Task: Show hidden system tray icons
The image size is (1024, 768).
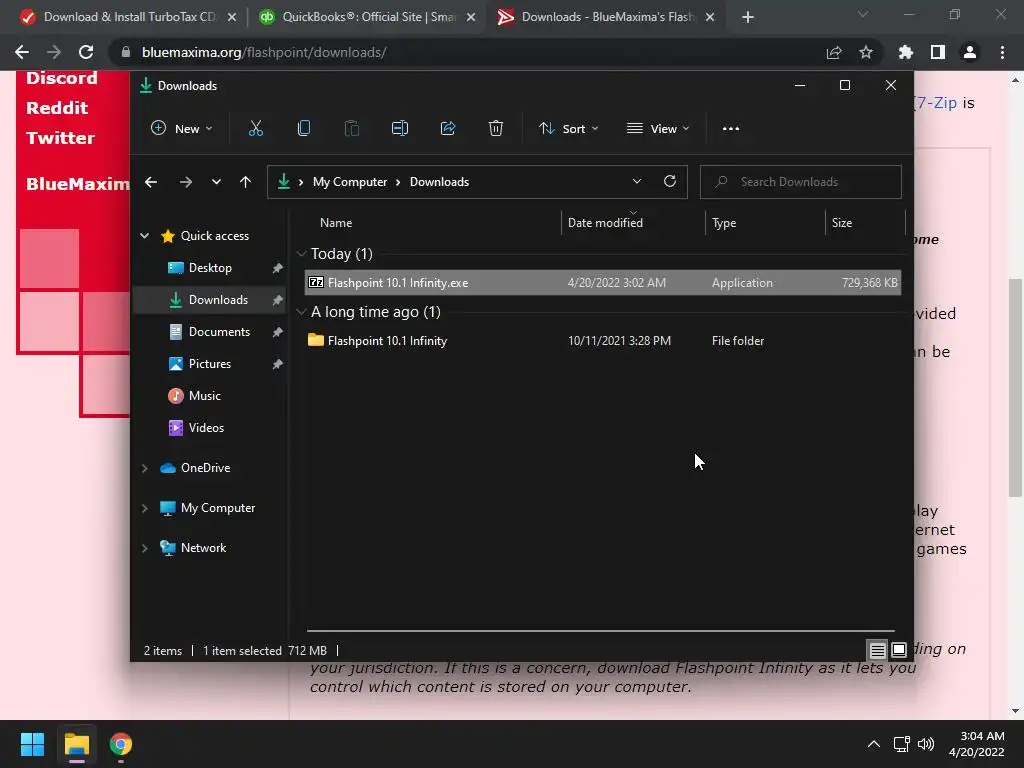Action: point(874,744)
